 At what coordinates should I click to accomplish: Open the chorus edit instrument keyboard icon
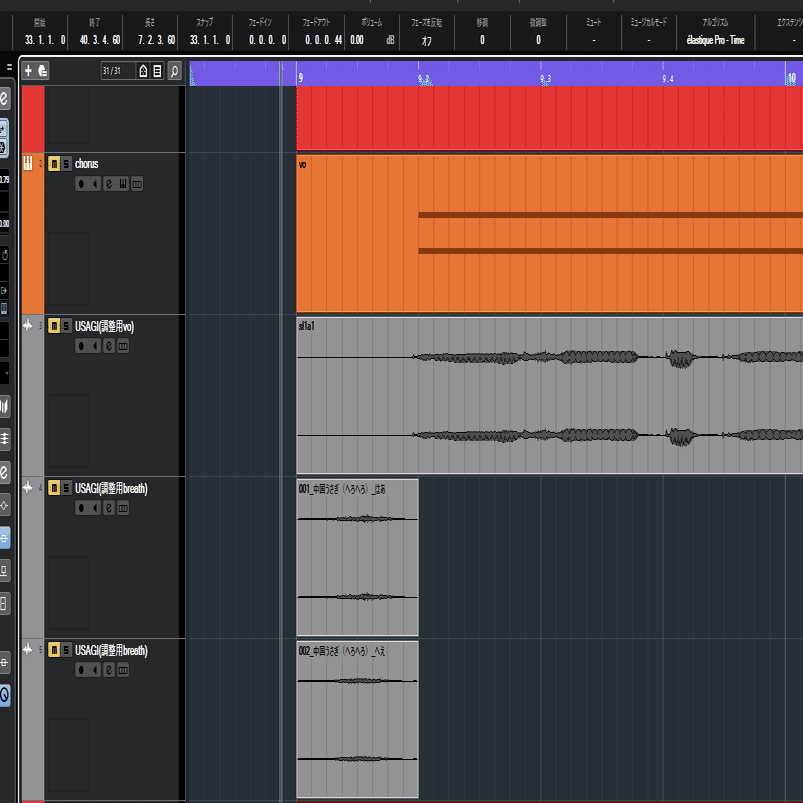click(x=123, y=183)
